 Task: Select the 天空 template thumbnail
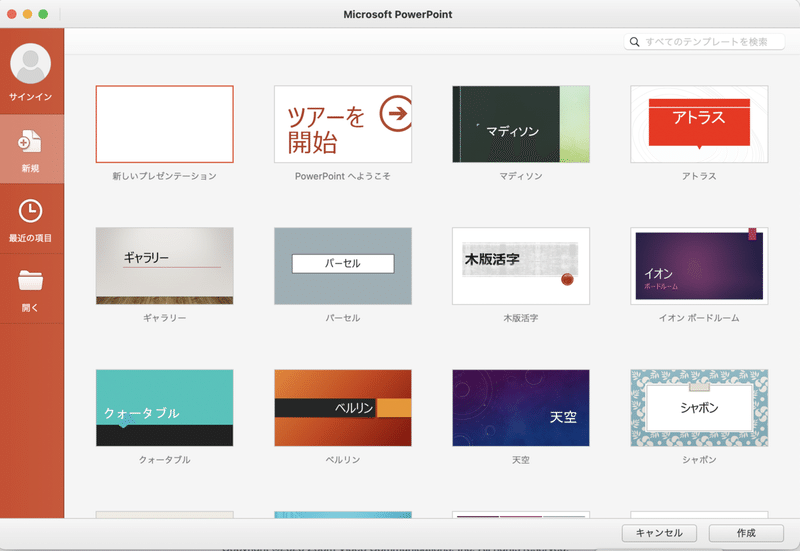tap(521, 408)
